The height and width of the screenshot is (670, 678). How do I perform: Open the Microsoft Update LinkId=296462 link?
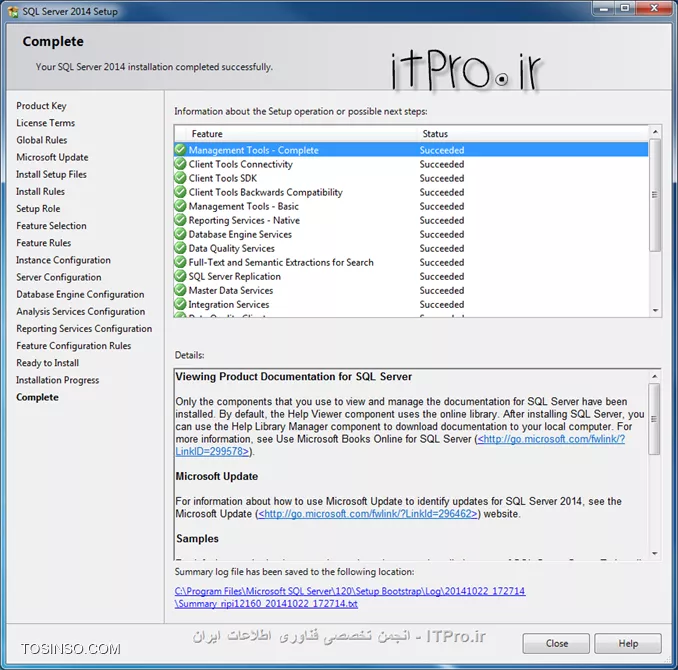(x=368, y=514)
